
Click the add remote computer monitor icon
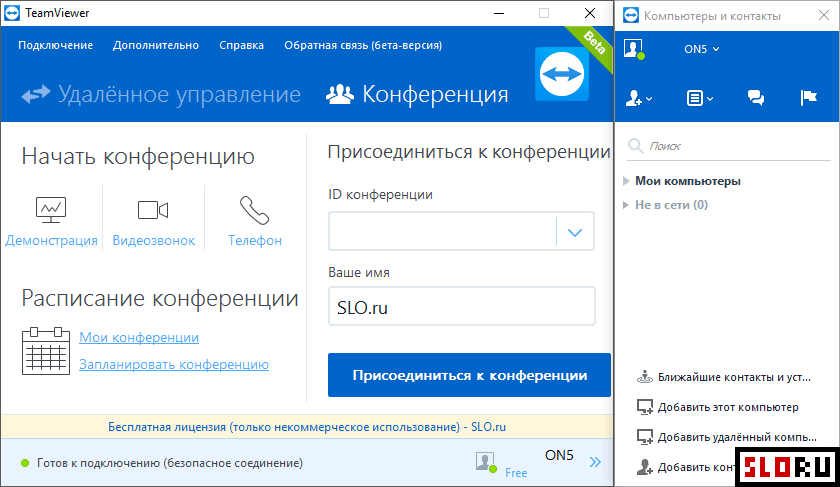click(x=644, y=437)
